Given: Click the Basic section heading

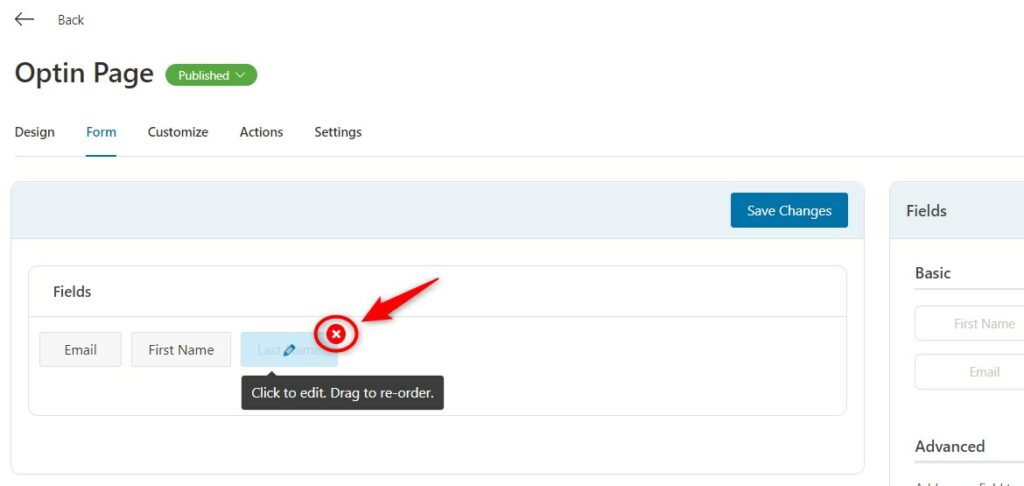Looking at the screenshot, I should click(933, 273).
